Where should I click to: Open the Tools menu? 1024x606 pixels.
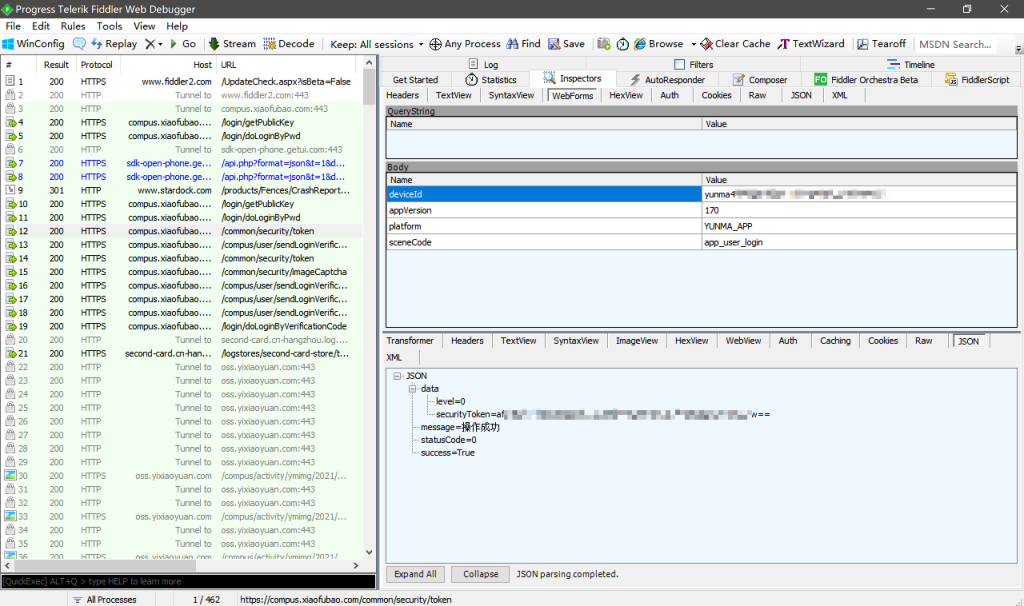(109, 26)
